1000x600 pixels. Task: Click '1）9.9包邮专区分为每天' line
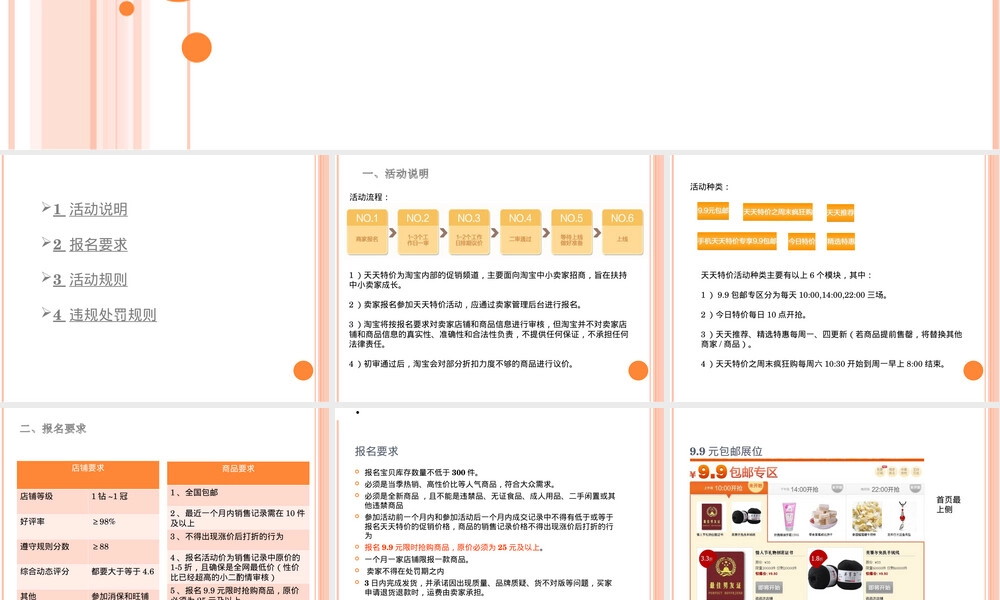pyautogui.click(x=794, y=295)
